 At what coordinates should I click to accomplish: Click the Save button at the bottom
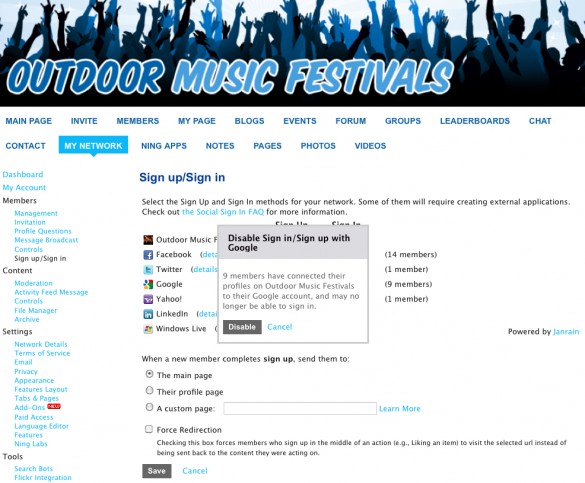[157, 471]
